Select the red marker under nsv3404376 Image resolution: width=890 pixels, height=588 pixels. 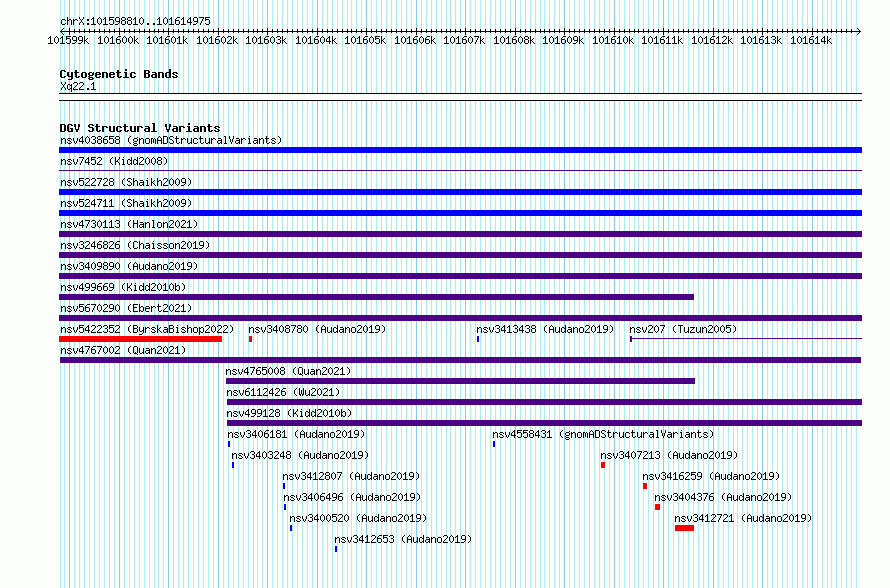657,507
